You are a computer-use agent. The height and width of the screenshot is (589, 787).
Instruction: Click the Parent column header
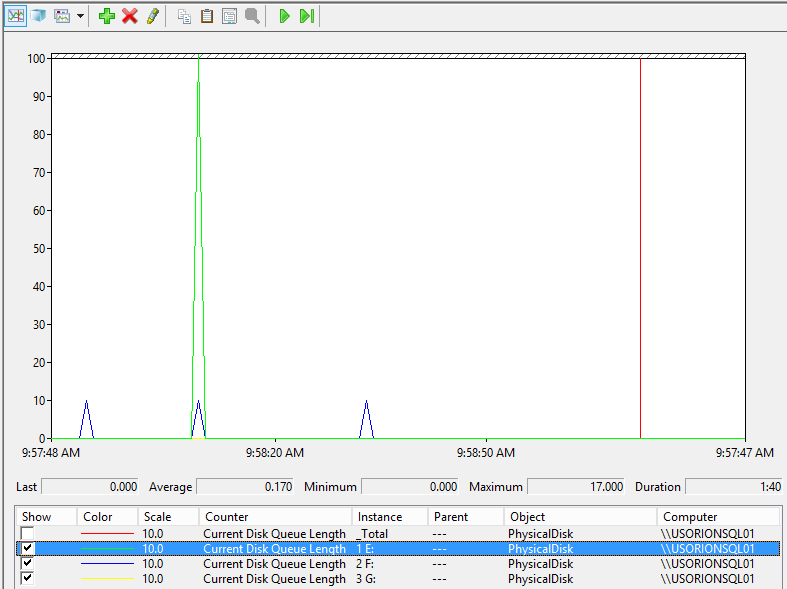466,517
